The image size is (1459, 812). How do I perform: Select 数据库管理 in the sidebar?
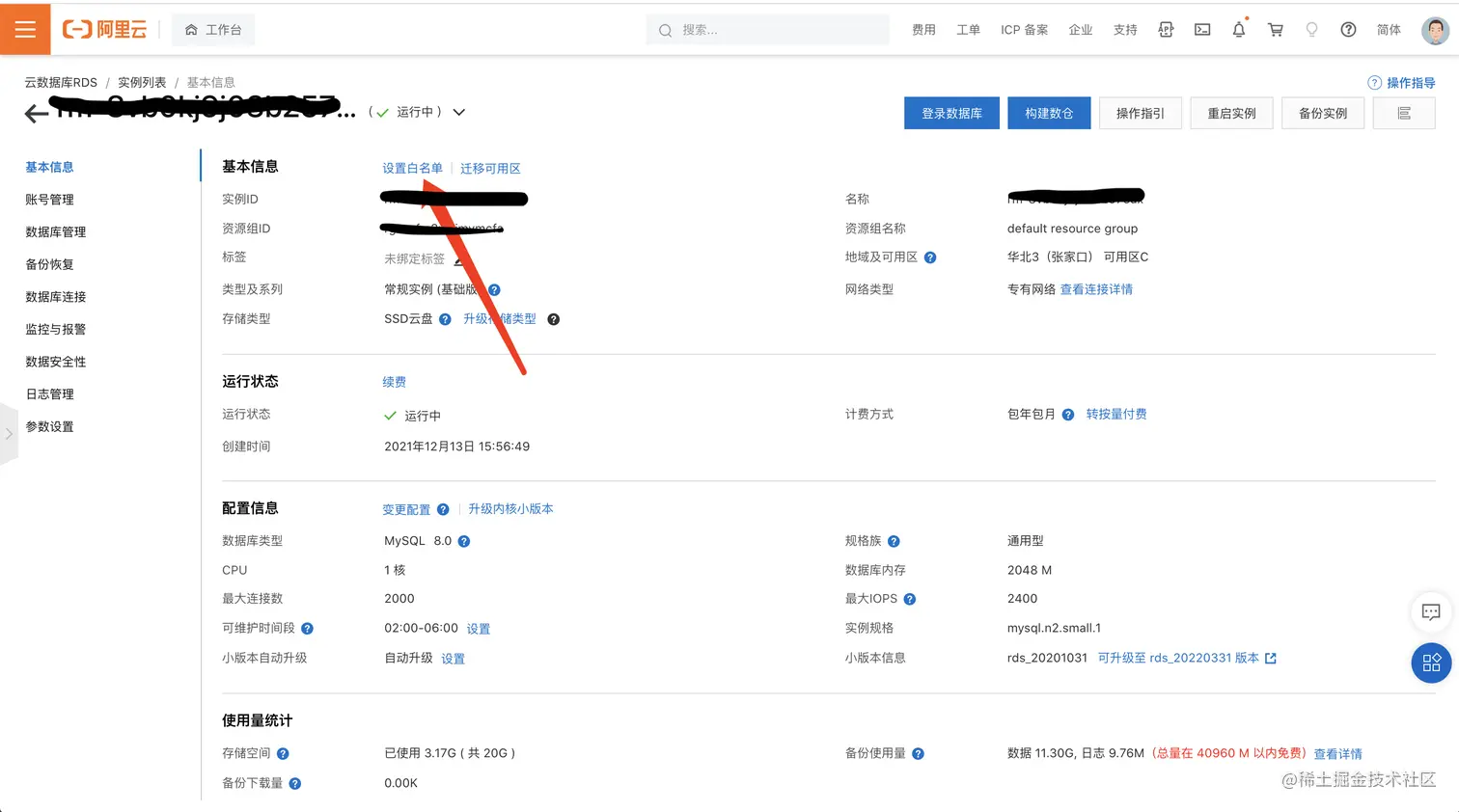pos(55,231)
